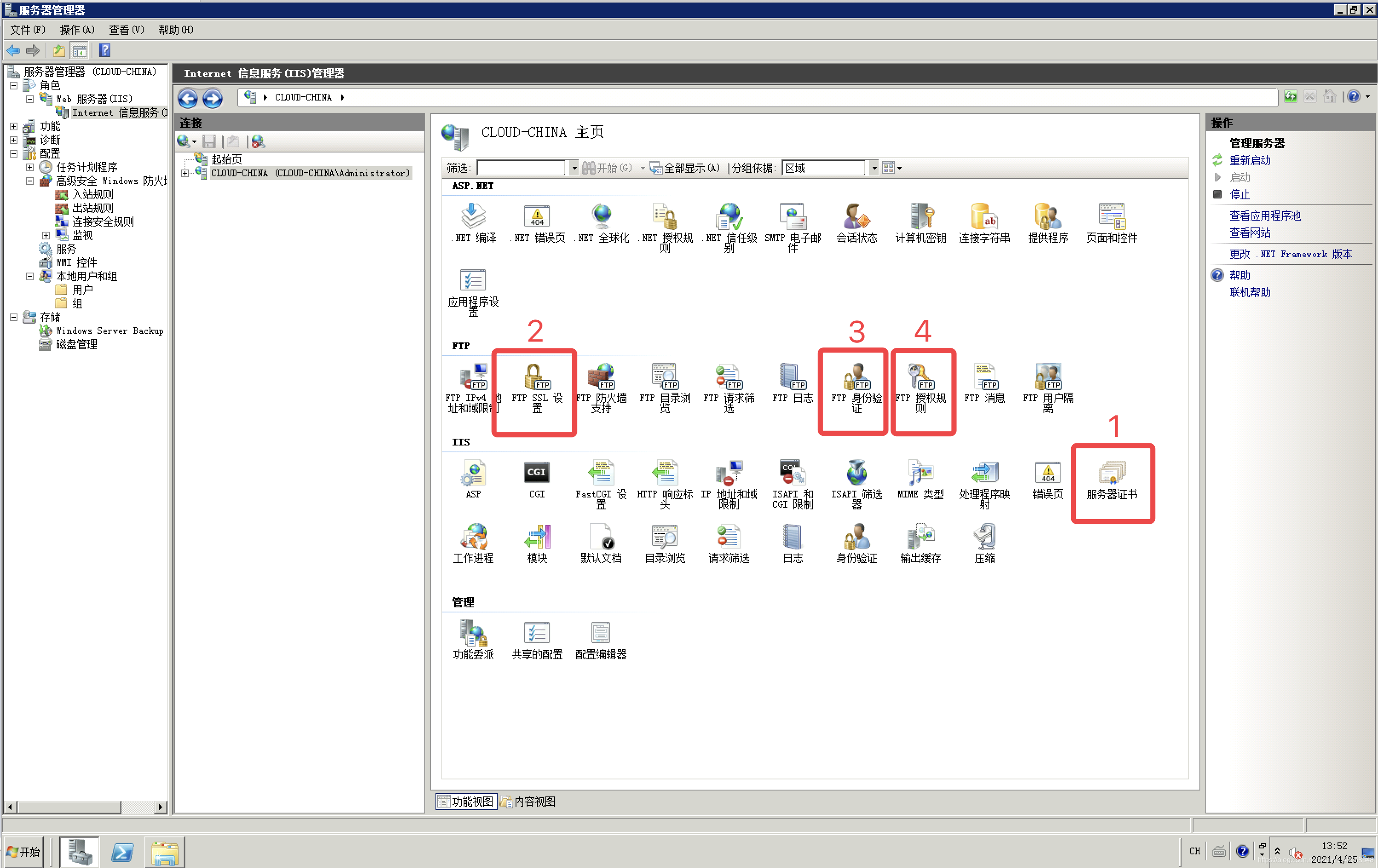Image resolution: width=1378 pixels, height=868 pixels.
Task: Open the 分组依据 区域 dropdown
Action: [873, 168]
